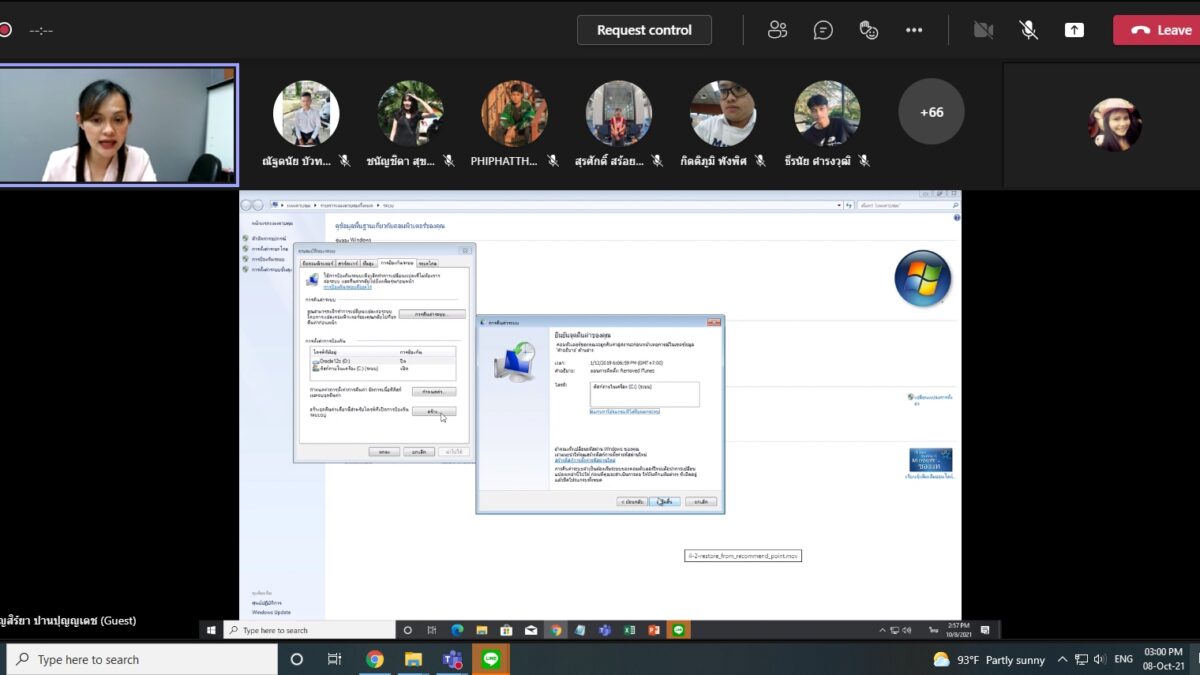Open Cortana circle on host taskbar
Viewport: 1200px width, 675px height.
(296, 659)
